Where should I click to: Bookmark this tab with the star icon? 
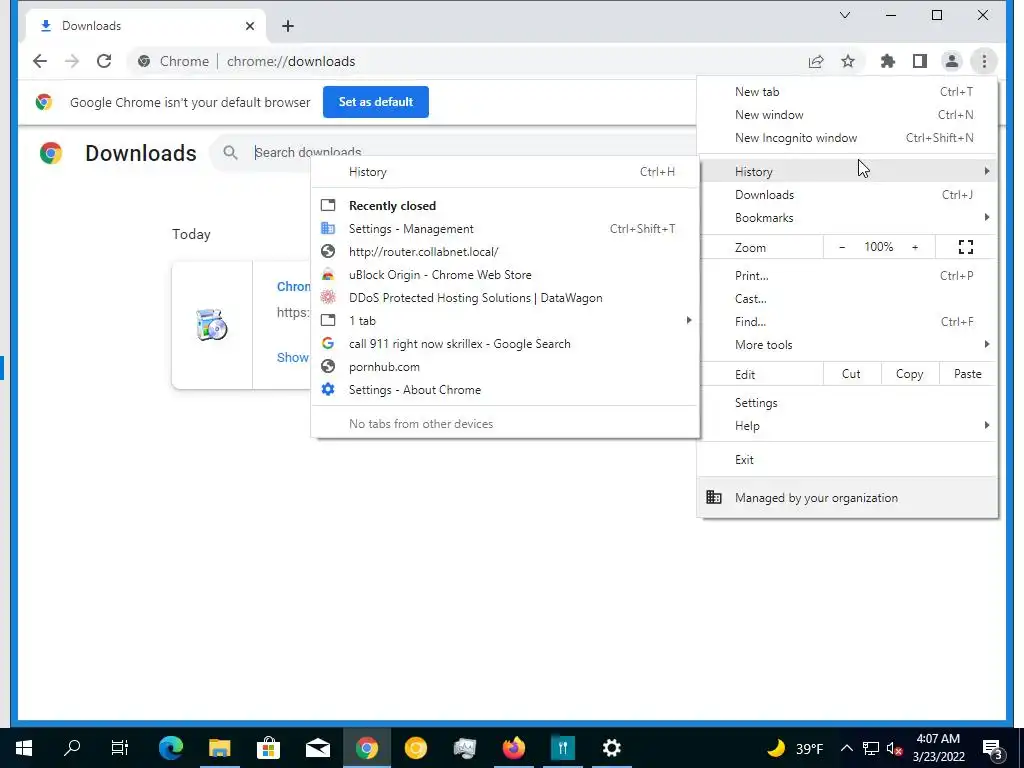tap(848, 61)
